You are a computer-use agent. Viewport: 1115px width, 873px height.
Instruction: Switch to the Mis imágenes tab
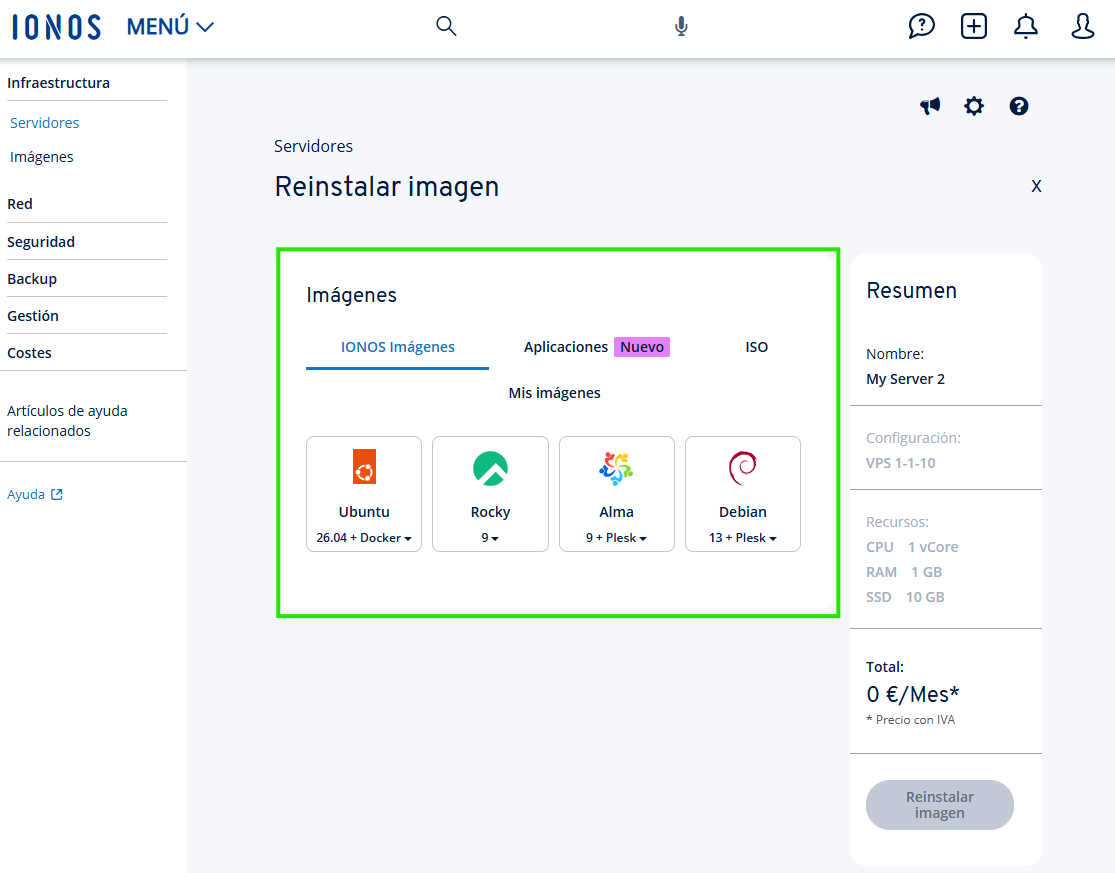pyautogui.click(x=555, y=393)
